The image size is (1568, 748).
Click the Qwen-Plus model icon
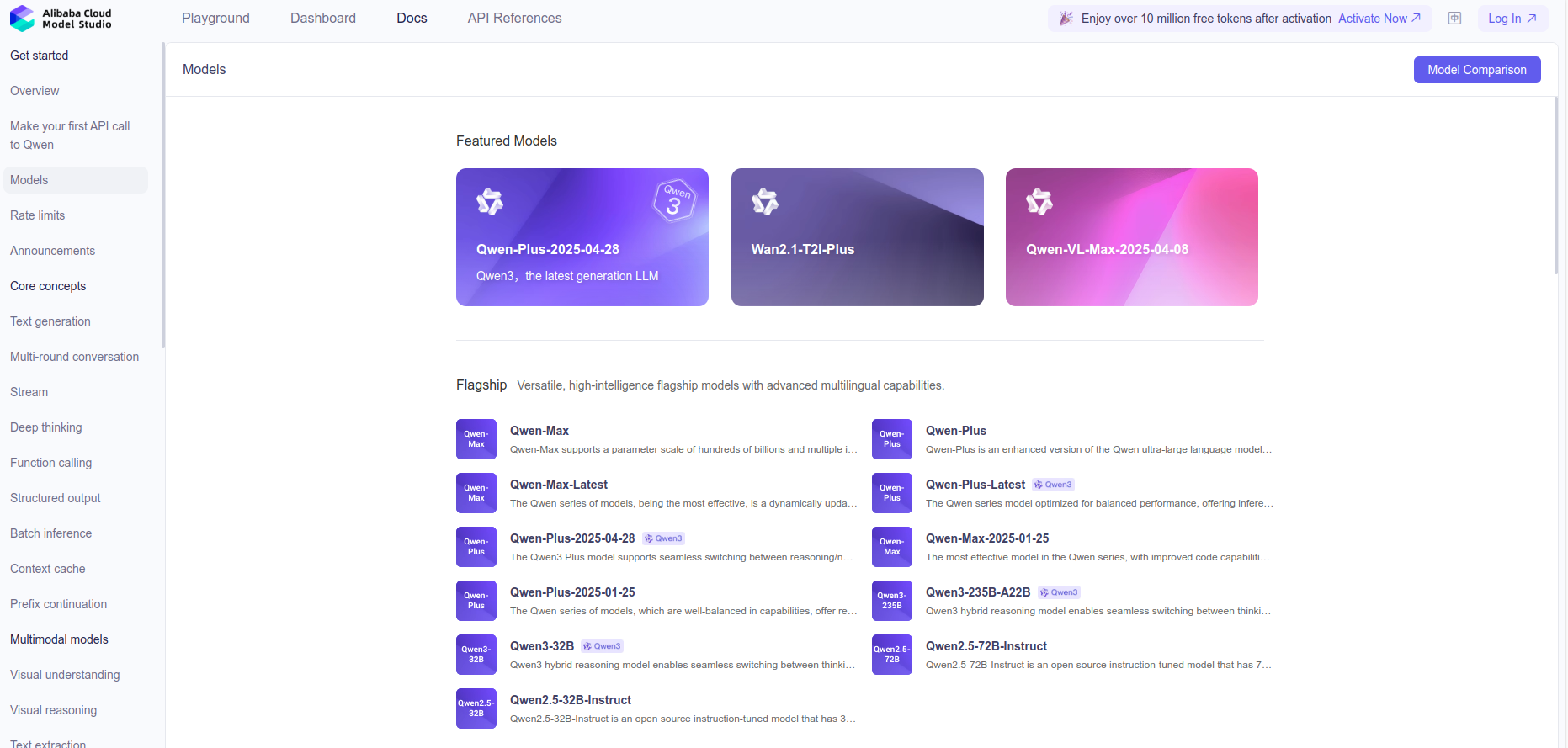[892, 439]
